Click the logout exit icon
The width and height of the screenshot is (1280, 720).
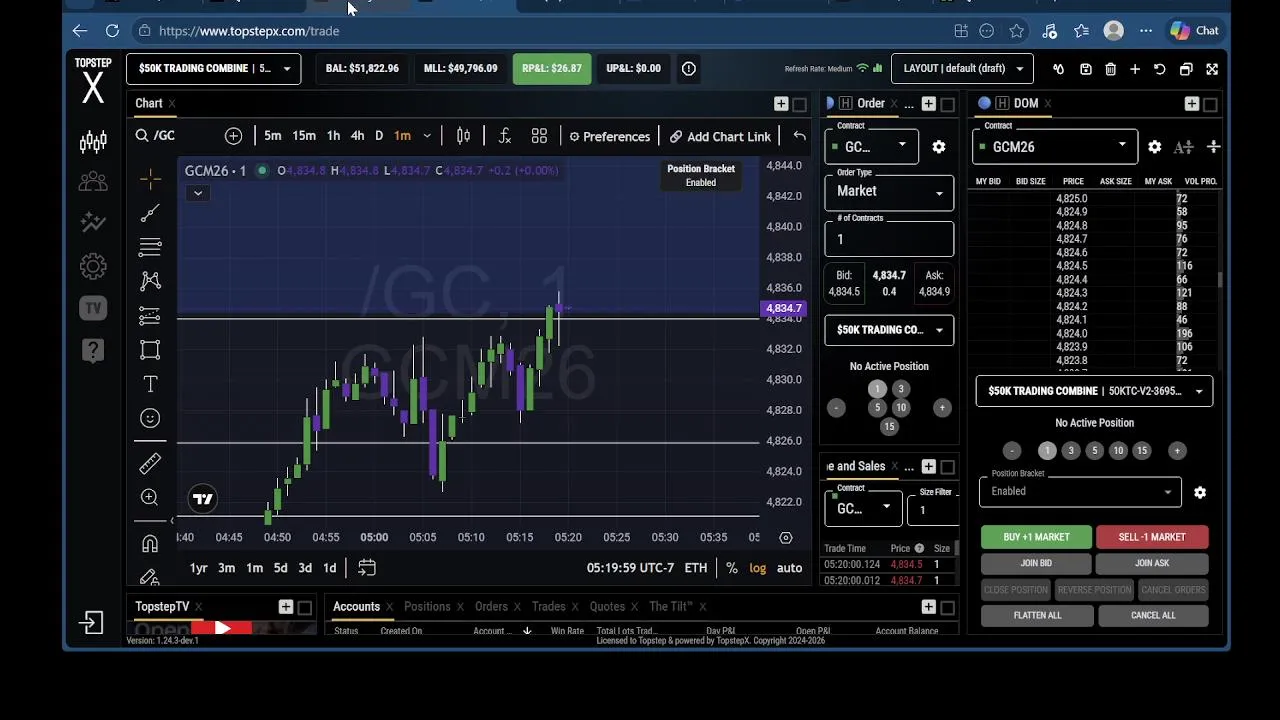pyautogui.click(x=92, y=623)
